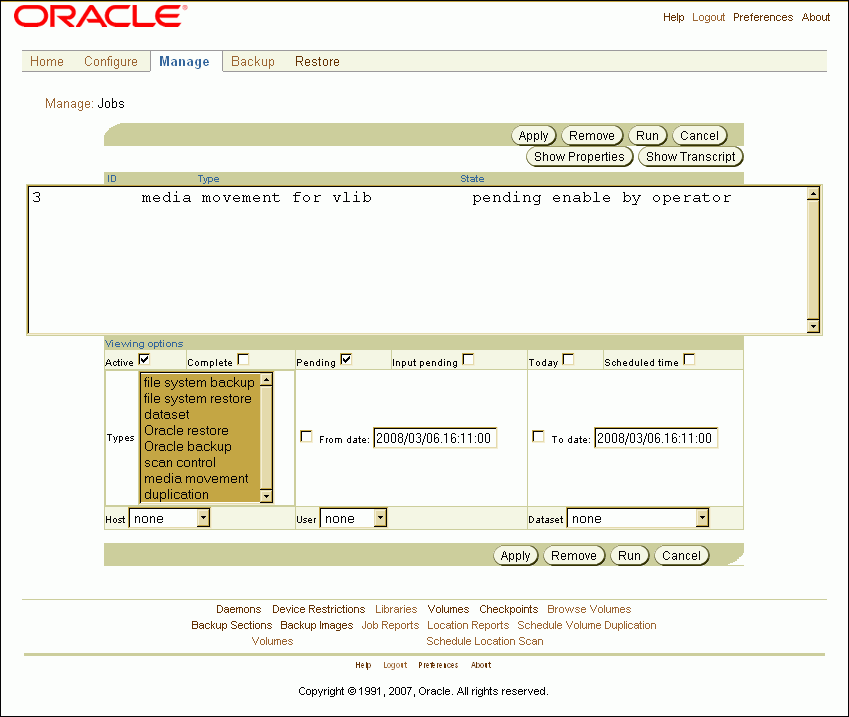Enable the To date checkbox
The width and height of the screenshot is (849, 717).
click(538, 436)
